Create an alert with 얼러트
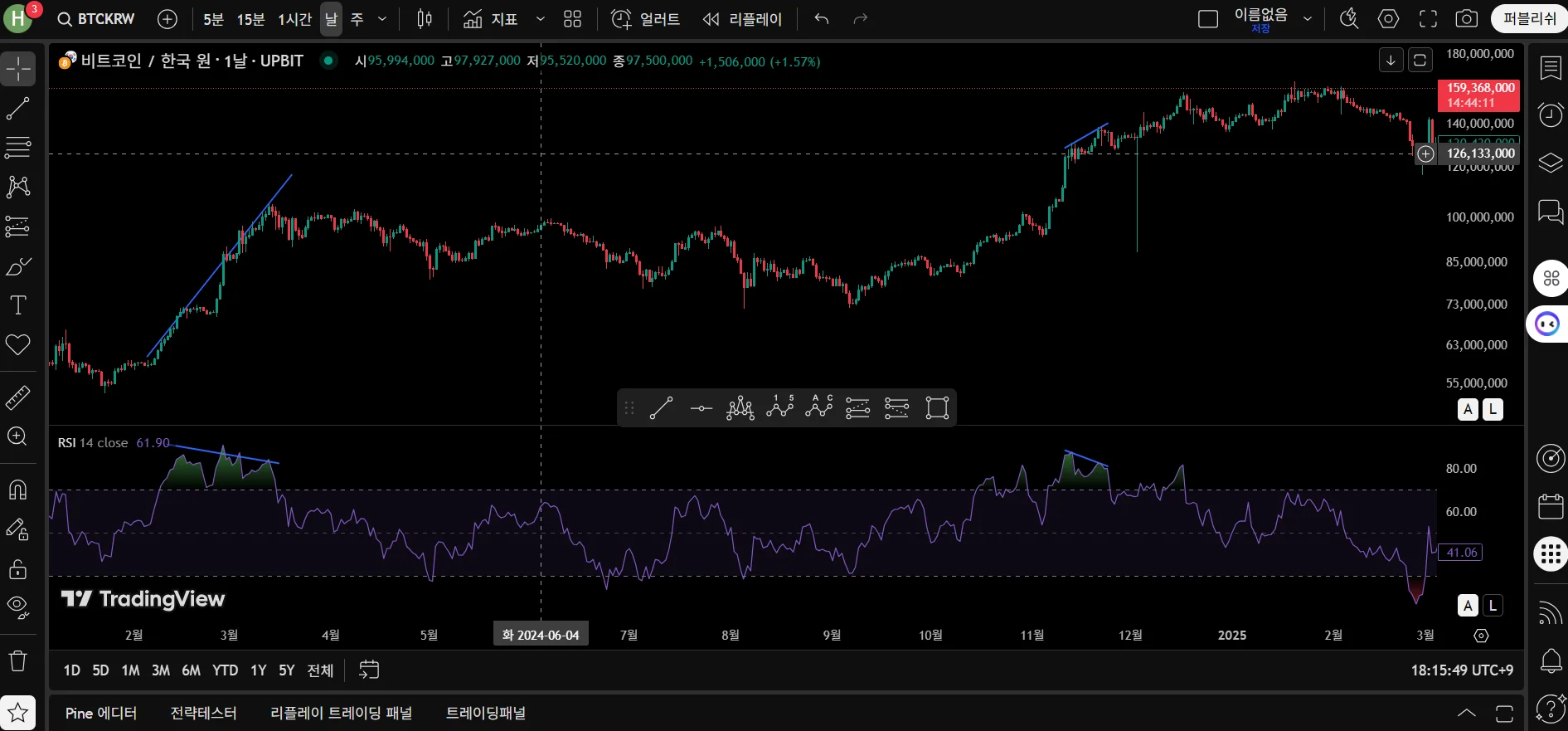The image size is (1568, 731). click(x=645, y=19)
